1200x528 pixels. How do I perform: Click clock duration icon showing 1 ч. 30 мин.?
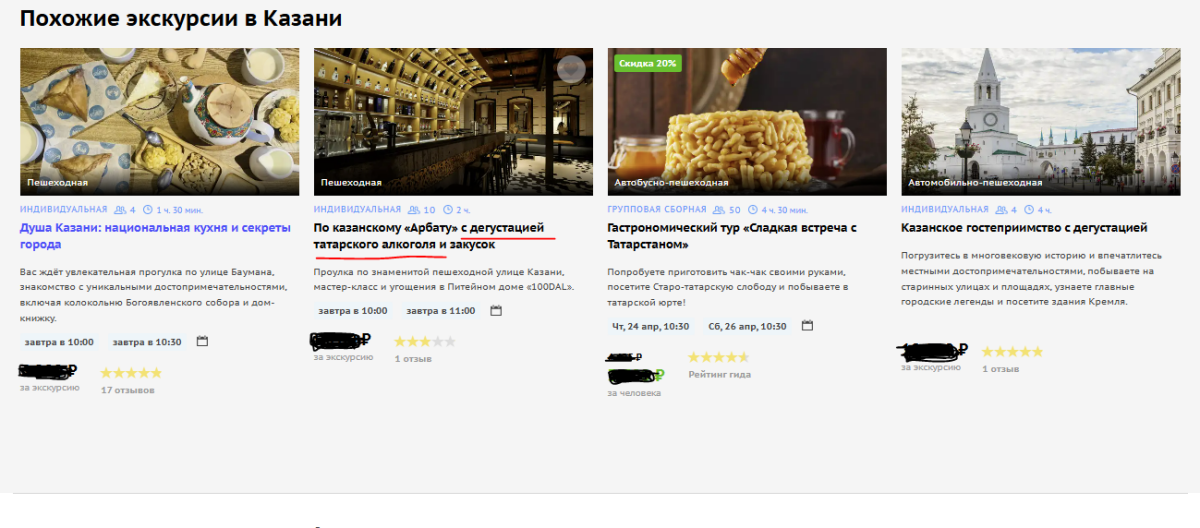[149, 210]
